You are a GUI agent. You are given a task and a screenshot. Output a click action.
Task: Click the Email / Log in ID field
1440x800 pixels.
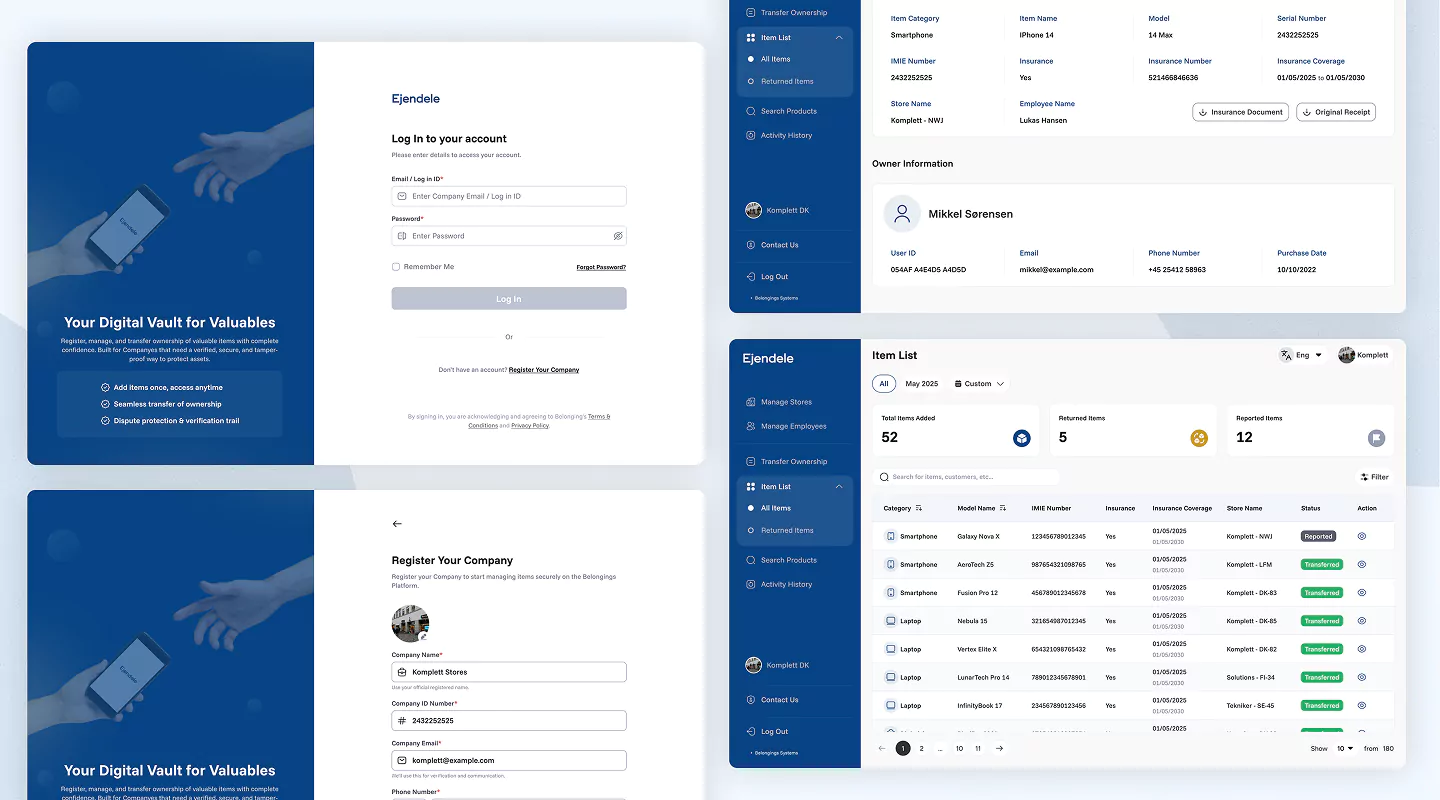pyautogui.click(x=509, y=196)
